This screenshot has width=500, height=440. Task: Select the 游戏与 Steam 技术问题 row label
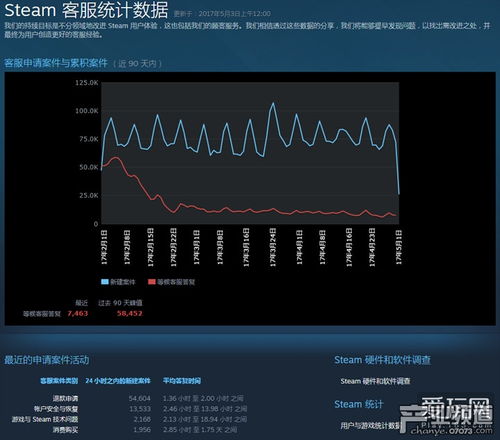click(x=45, y=419)
